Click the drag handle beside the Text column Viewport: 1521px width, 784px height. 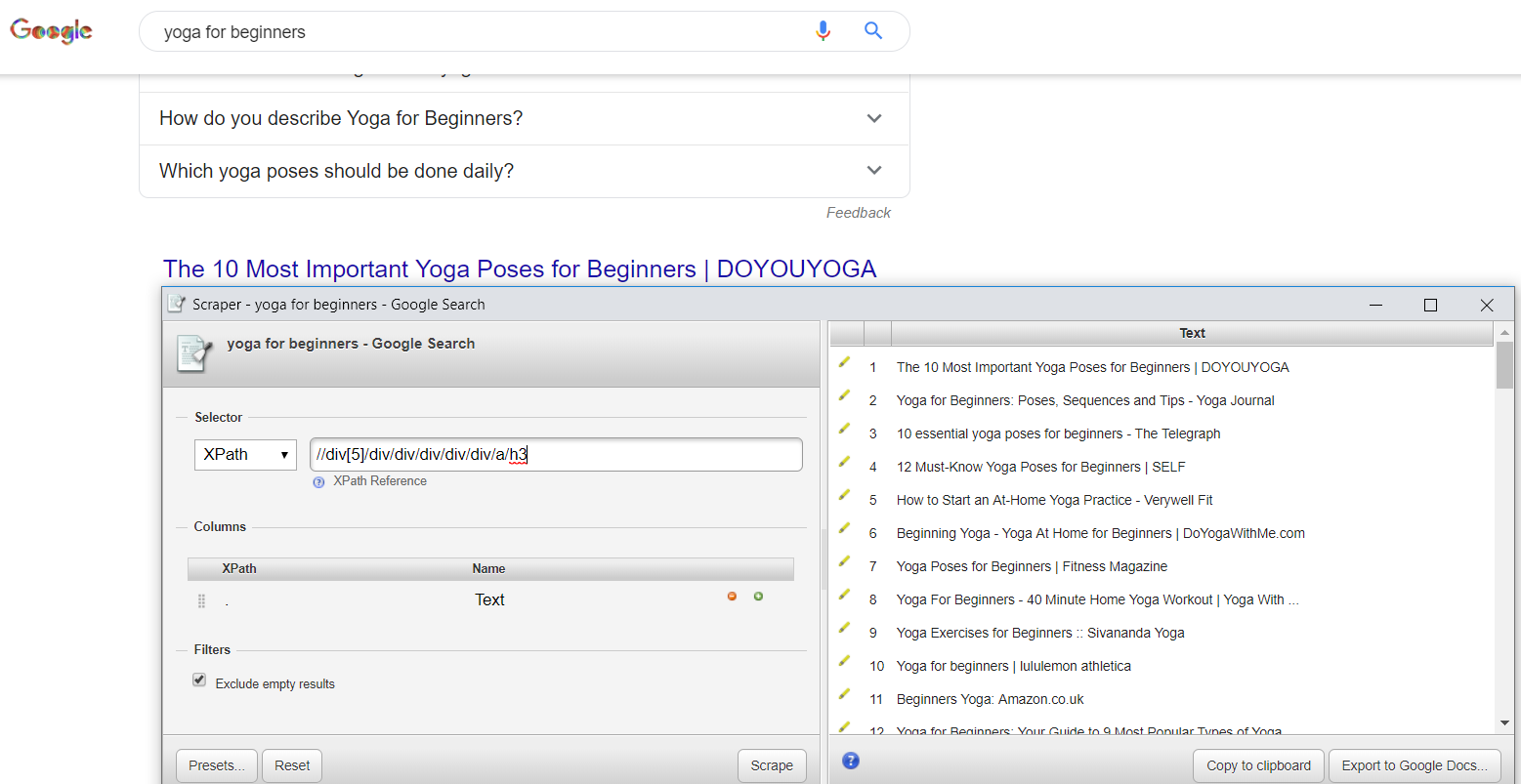click(201, 600)
